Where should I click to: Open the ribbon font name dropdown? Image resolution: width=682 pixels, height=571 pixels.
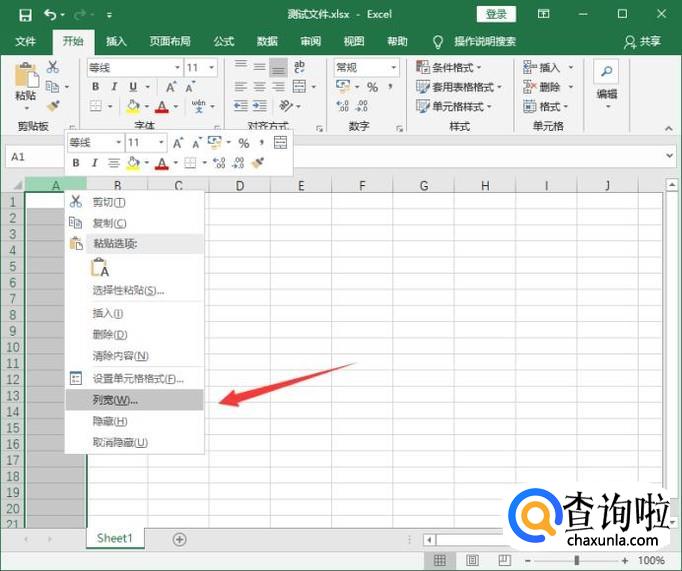coord(177,67)
